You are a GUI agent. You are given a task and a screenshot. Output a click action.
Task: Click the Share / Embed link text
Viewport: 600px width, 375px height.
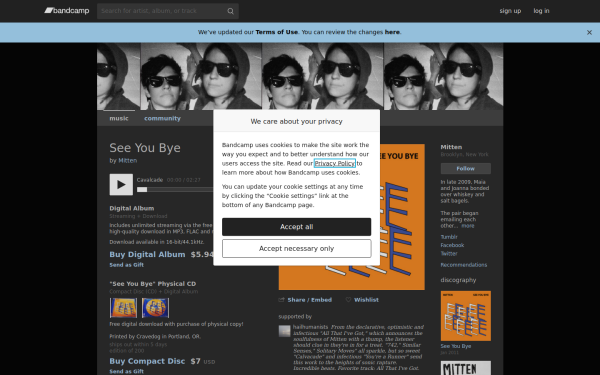click(x=310, y=300)
